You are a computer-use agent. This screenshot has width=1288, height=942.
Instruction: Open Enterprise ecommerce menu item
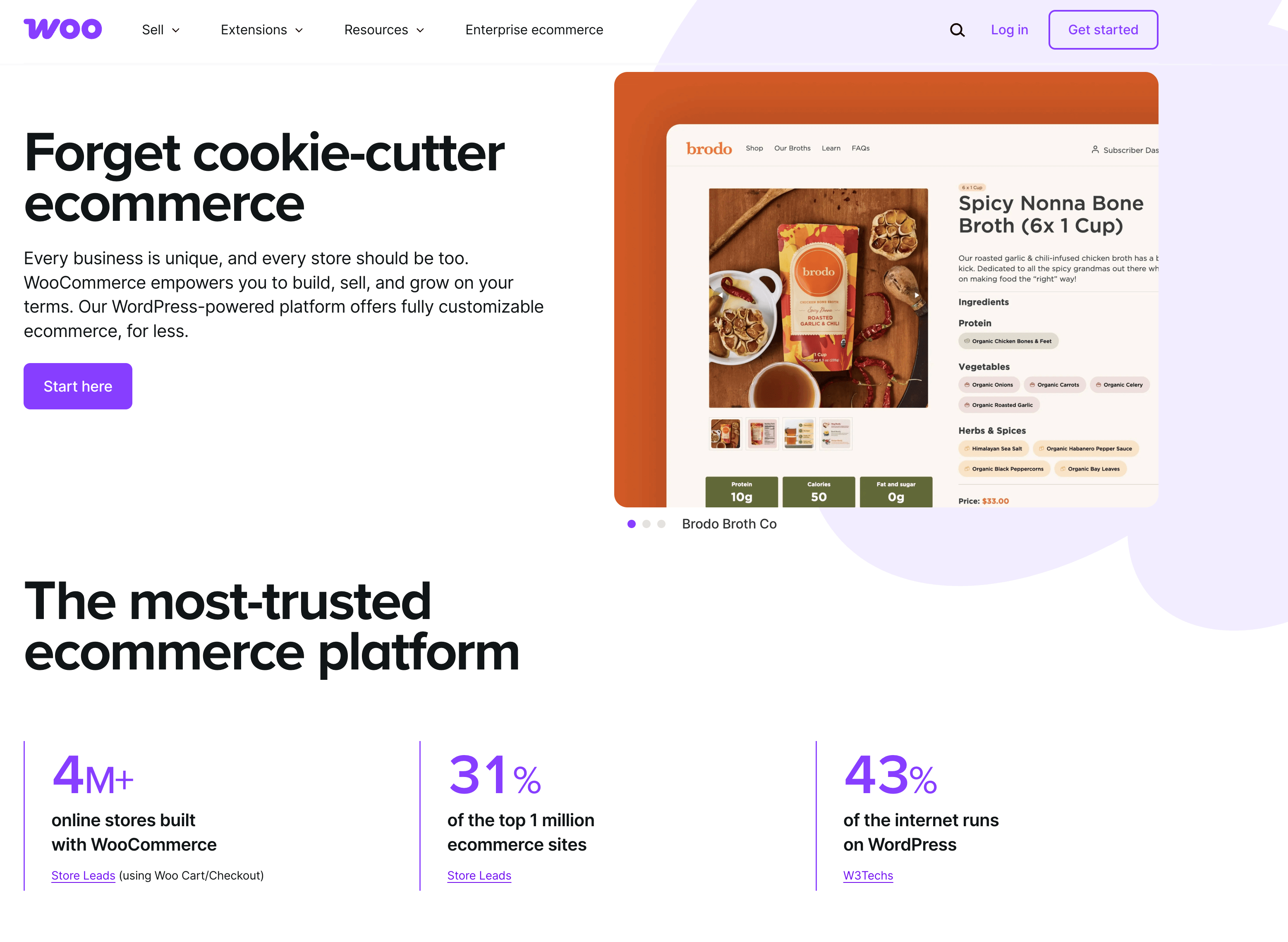tap(534, 30)
